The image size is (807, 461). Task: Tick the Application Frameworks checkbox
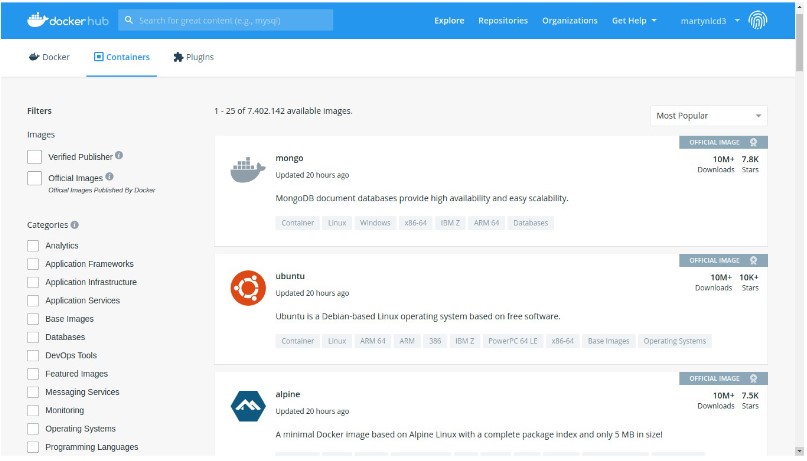[33, 264]
